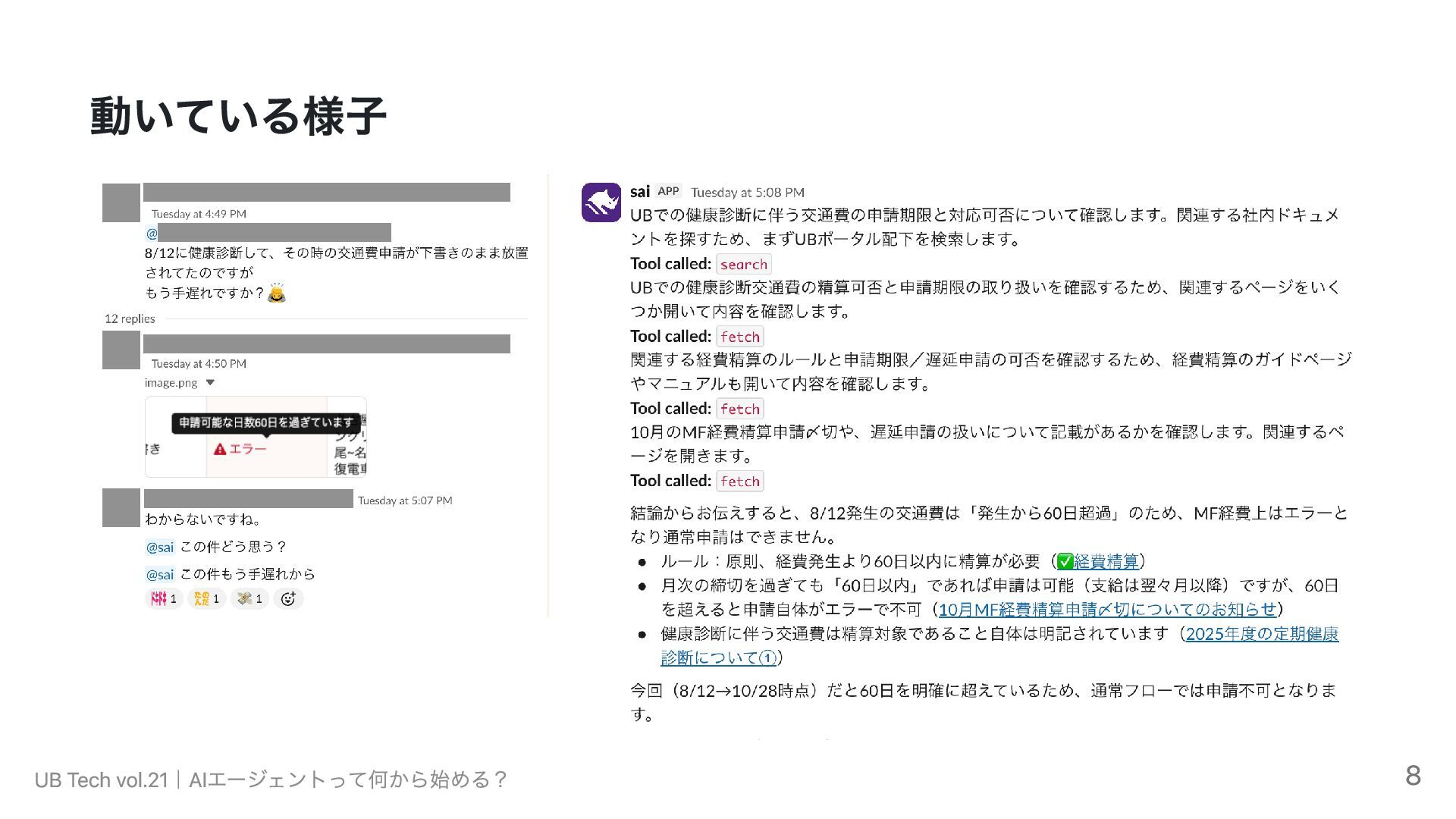Viewport: 1456px width, 819px height.
Task: Click the first @sai mention
Action: pos(160,548)
